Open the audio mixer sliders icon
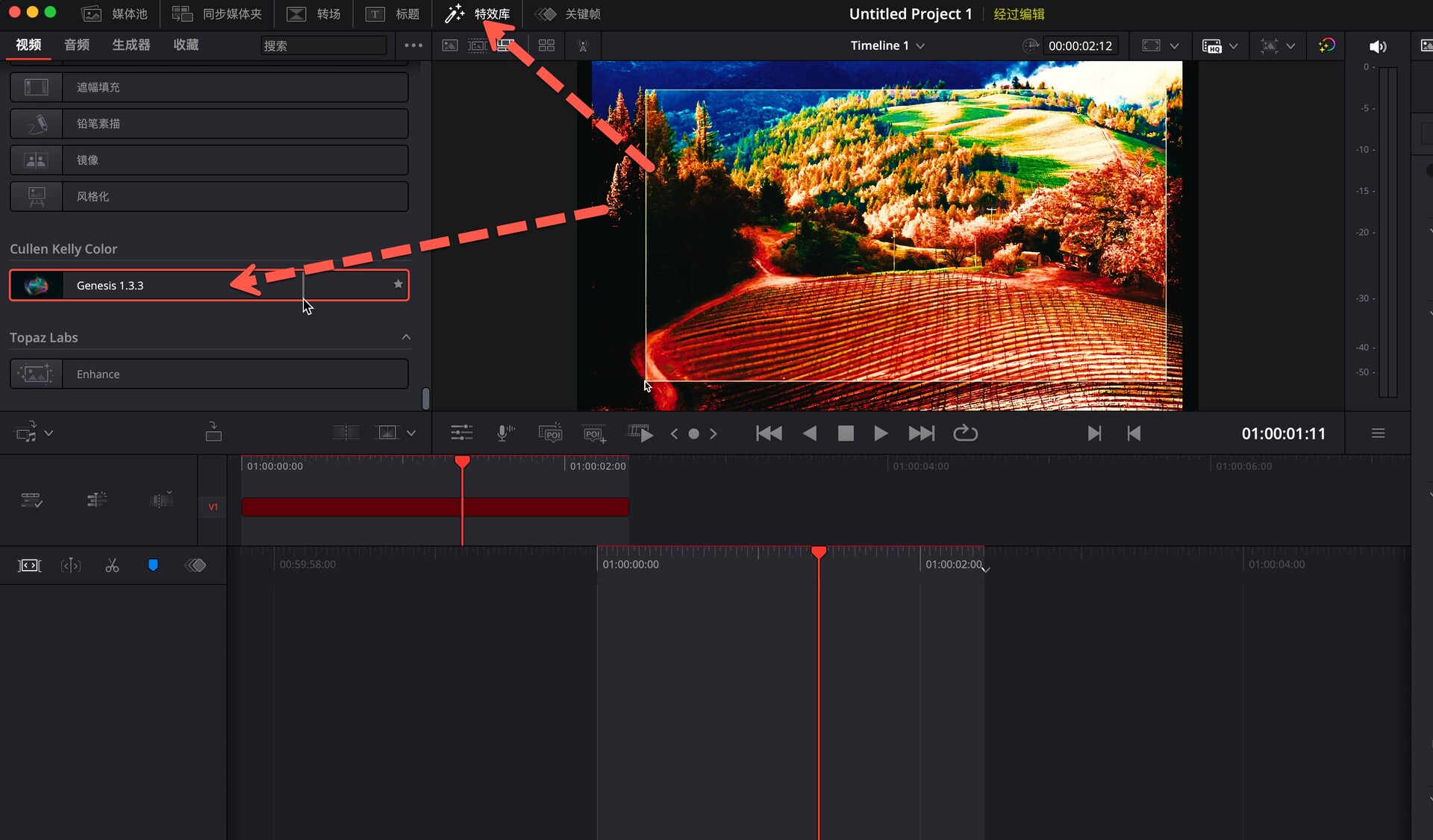The width and height of the screenshot is (1433, 840). coord(461,433)
